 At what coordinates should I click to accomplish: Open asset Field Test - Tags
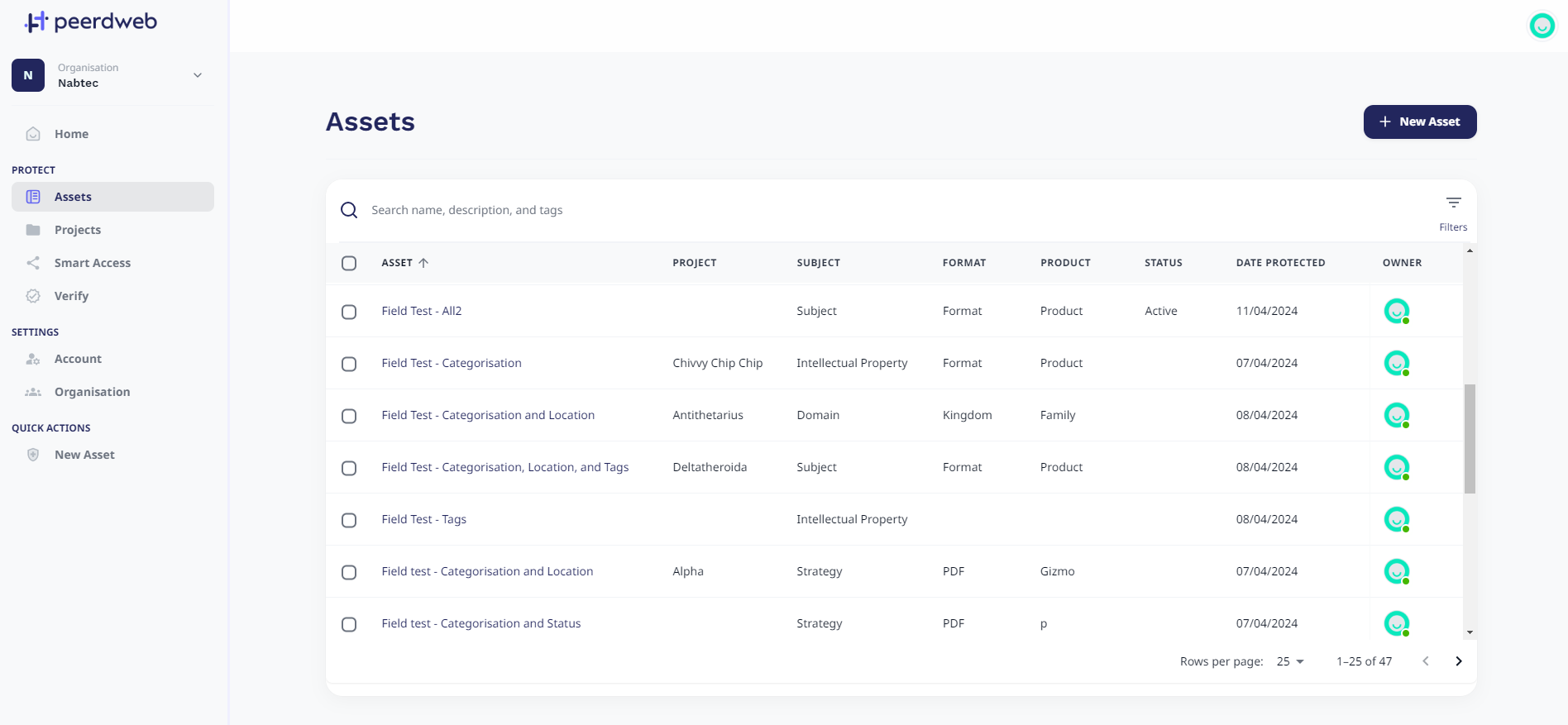[x=424, y=519]
